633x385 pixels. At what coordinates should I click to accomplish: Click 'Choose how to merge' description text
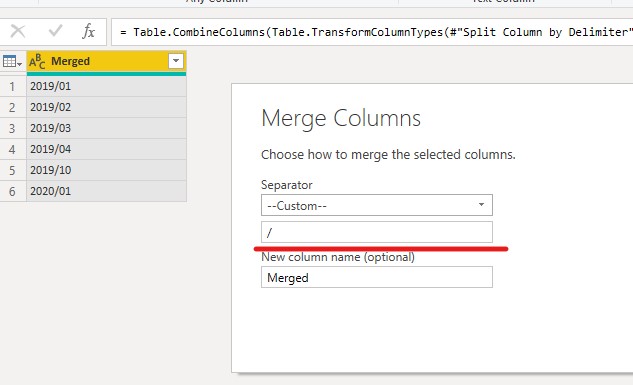[388, 155]
